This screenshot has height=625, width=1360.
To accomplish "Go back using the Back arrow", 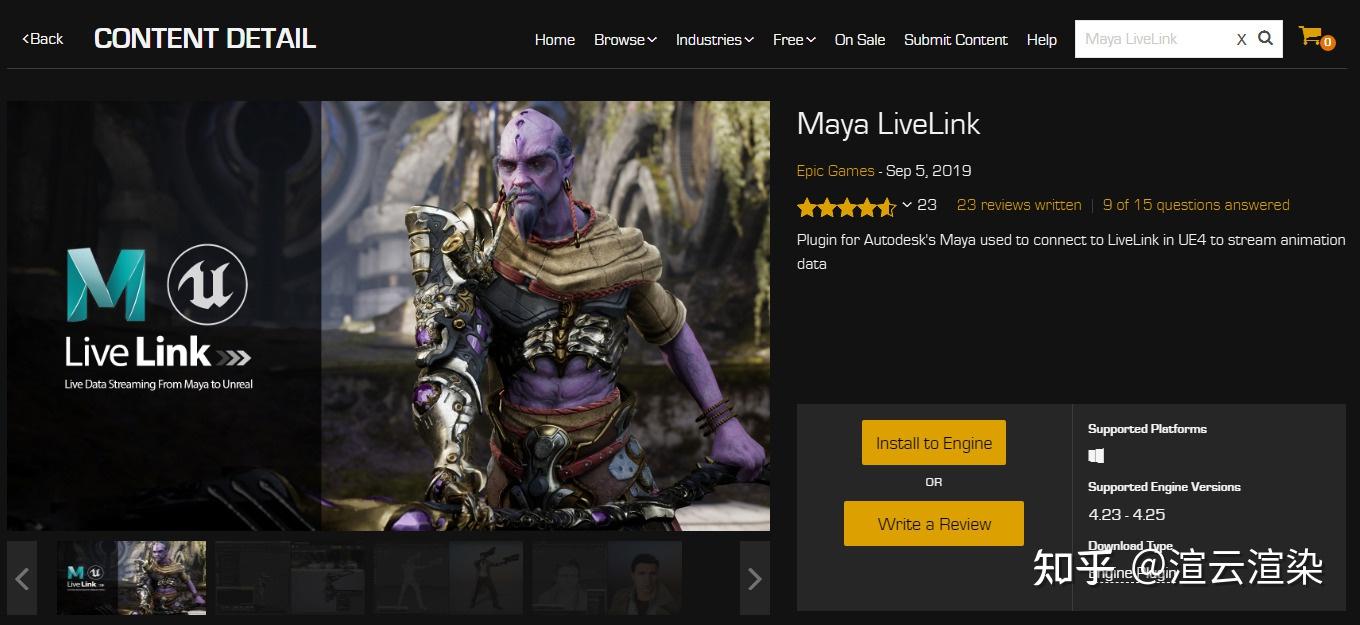I will pos(42,39).
